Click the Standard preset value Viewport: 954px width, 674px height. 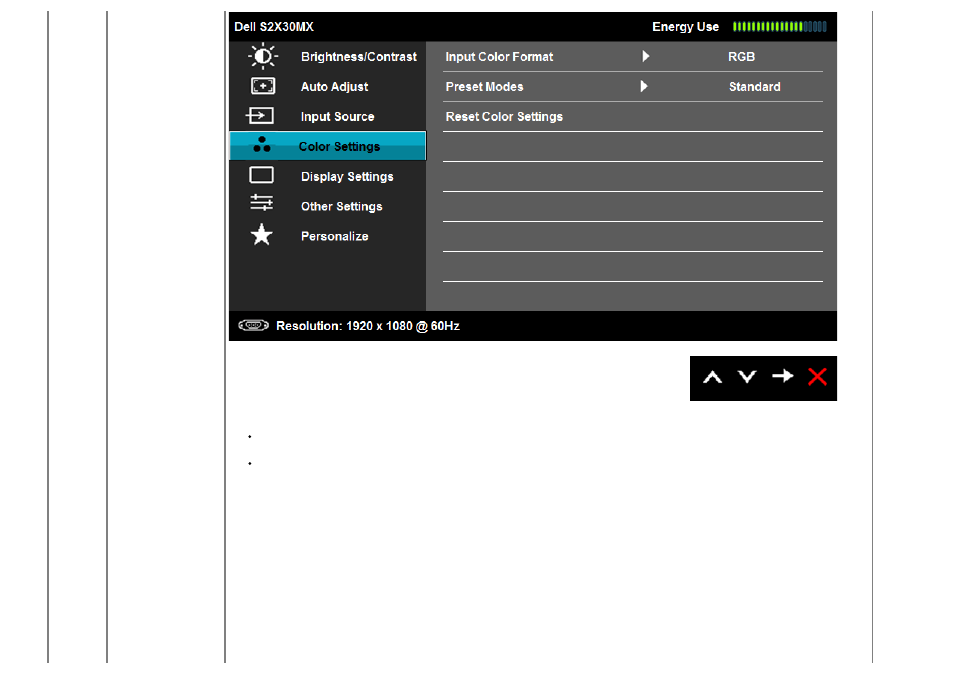(754, 86)
